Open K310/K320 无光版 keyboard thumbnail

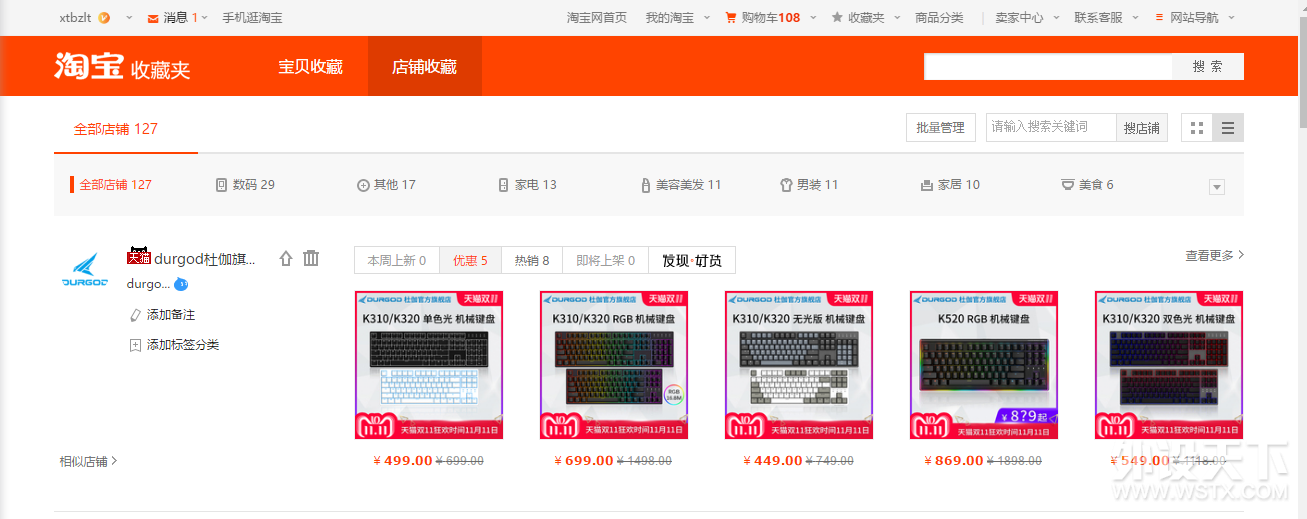point(799,365)
